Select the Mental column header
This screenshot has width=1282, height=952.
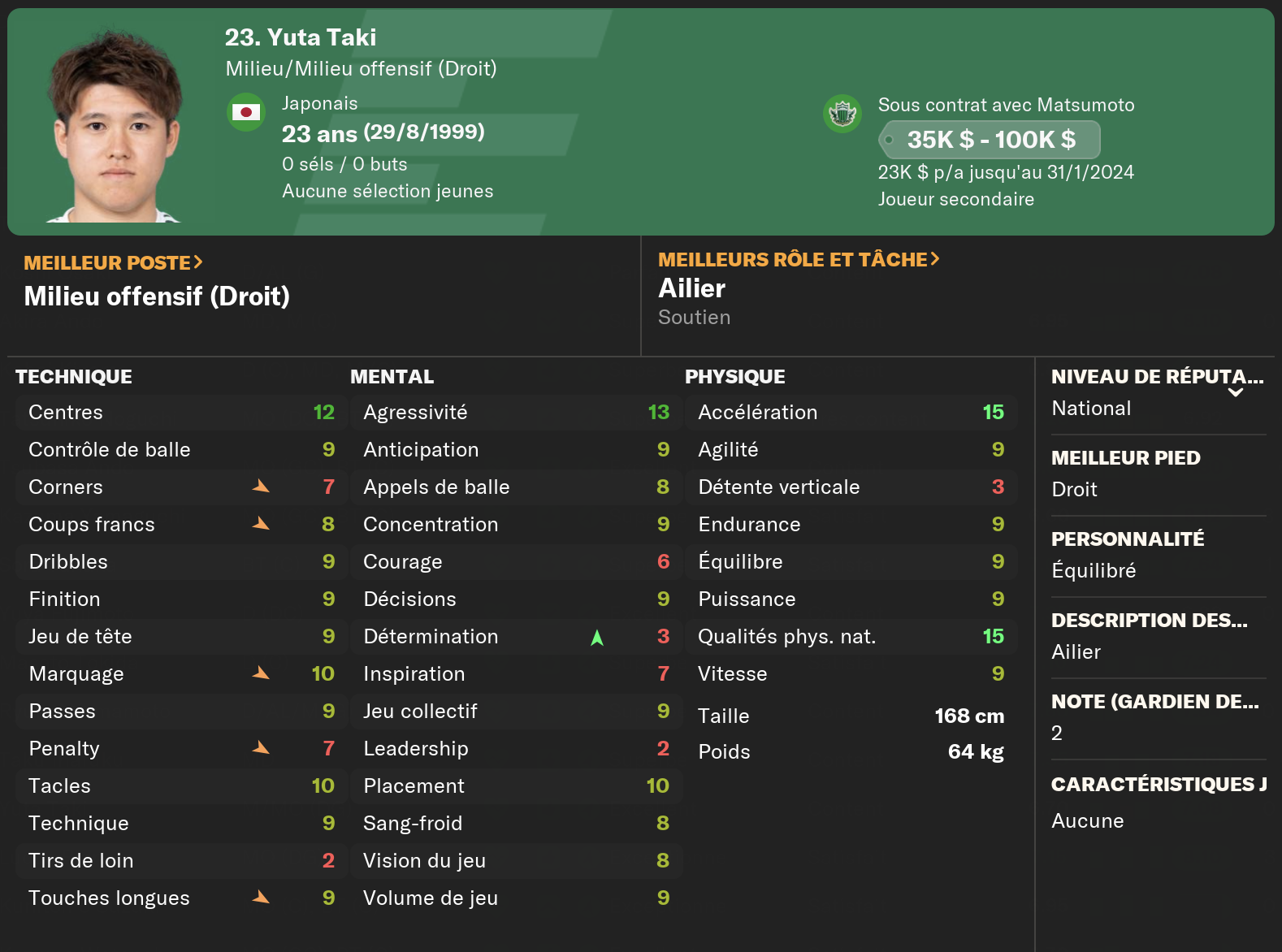tap(392, 377)
